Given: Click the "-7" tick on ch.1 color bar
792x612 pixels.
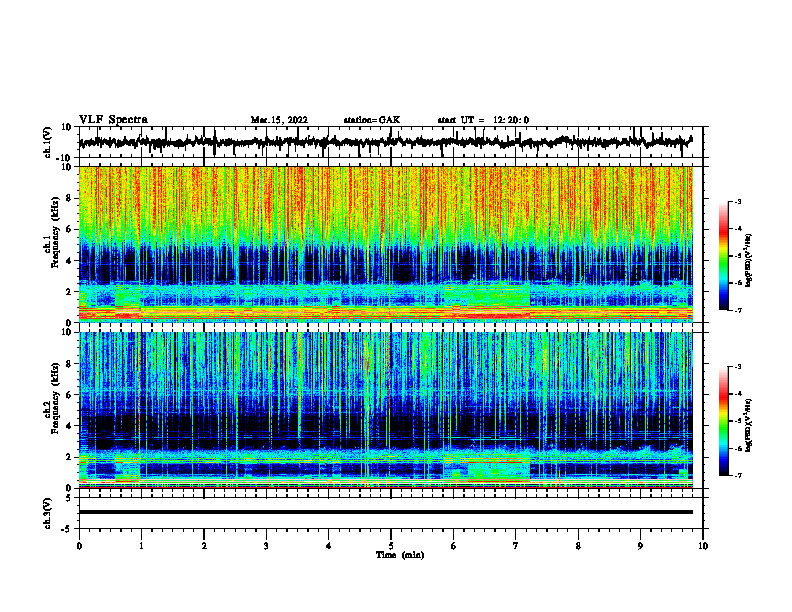Looking at the screenshot, I should pos(737,310).
